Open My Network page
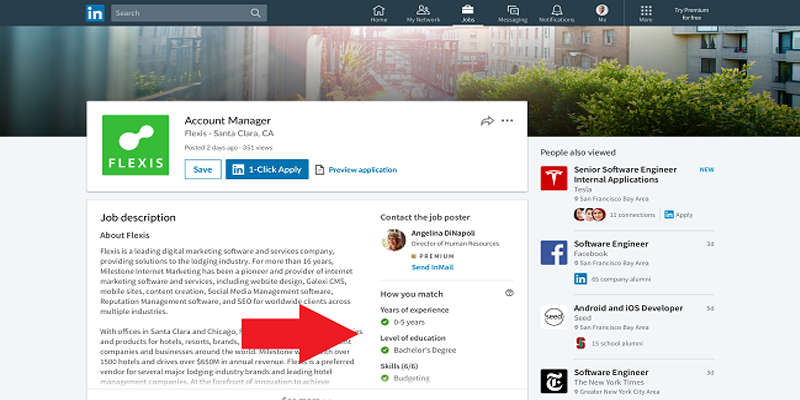The height and width of the screenshot is (400, 800). 423,14
